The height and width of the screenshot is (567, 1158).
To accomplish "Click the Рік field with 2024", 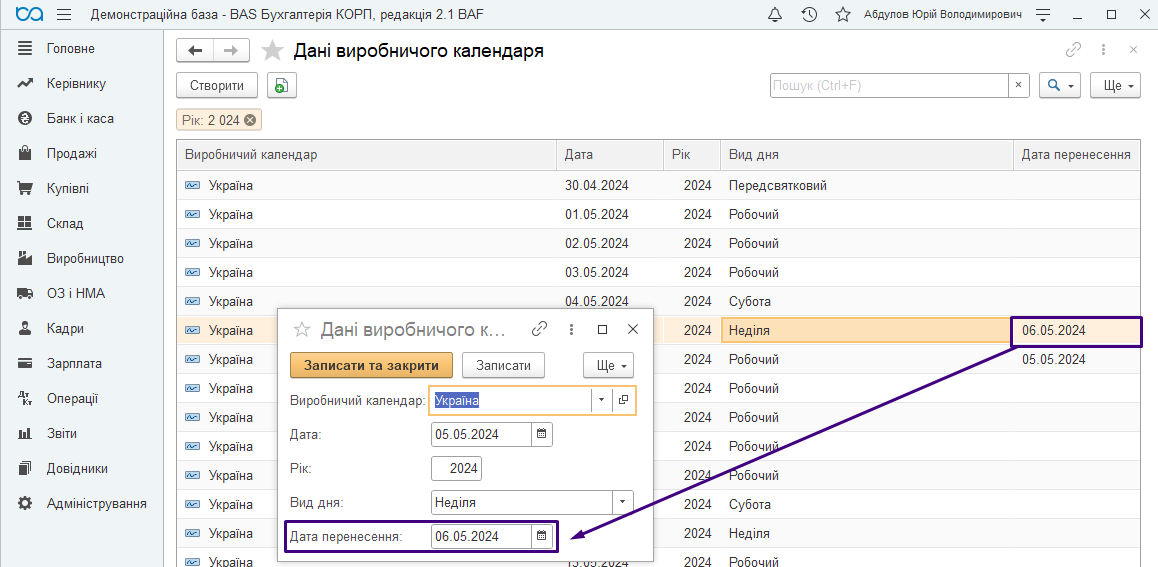I will click(456, 469).
